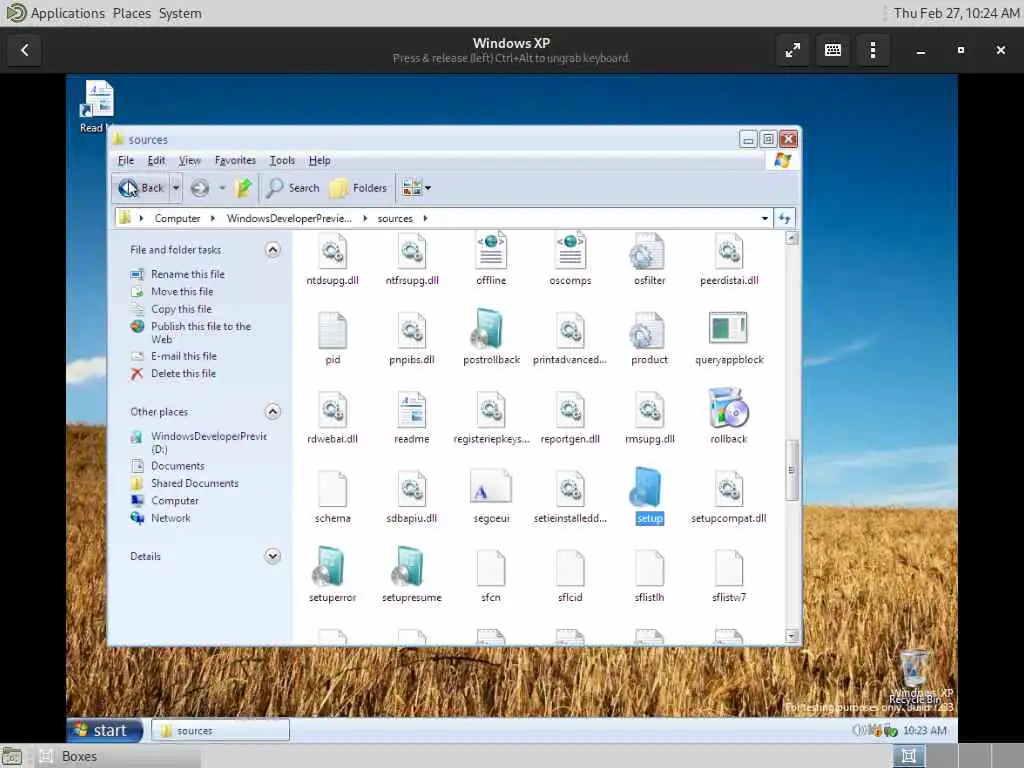1024x768 pixels.
Task: Open the Tools menu
Action: [282, 160]
